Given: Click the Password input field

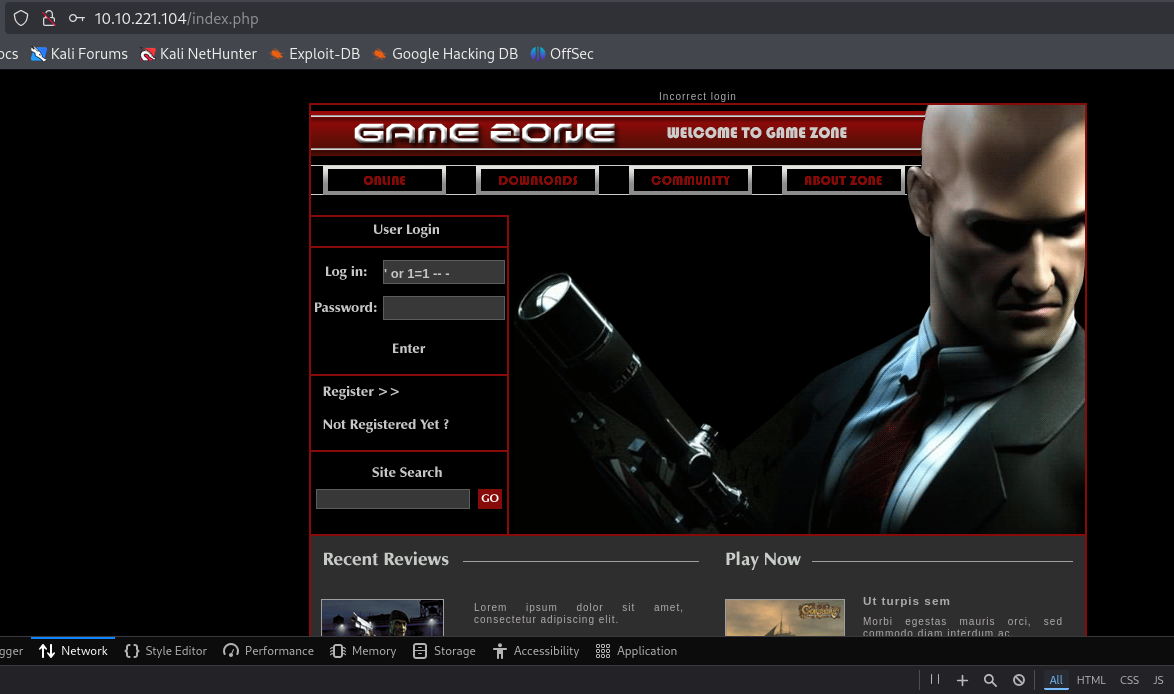Looking at the screenshot, I should (443, 308).
